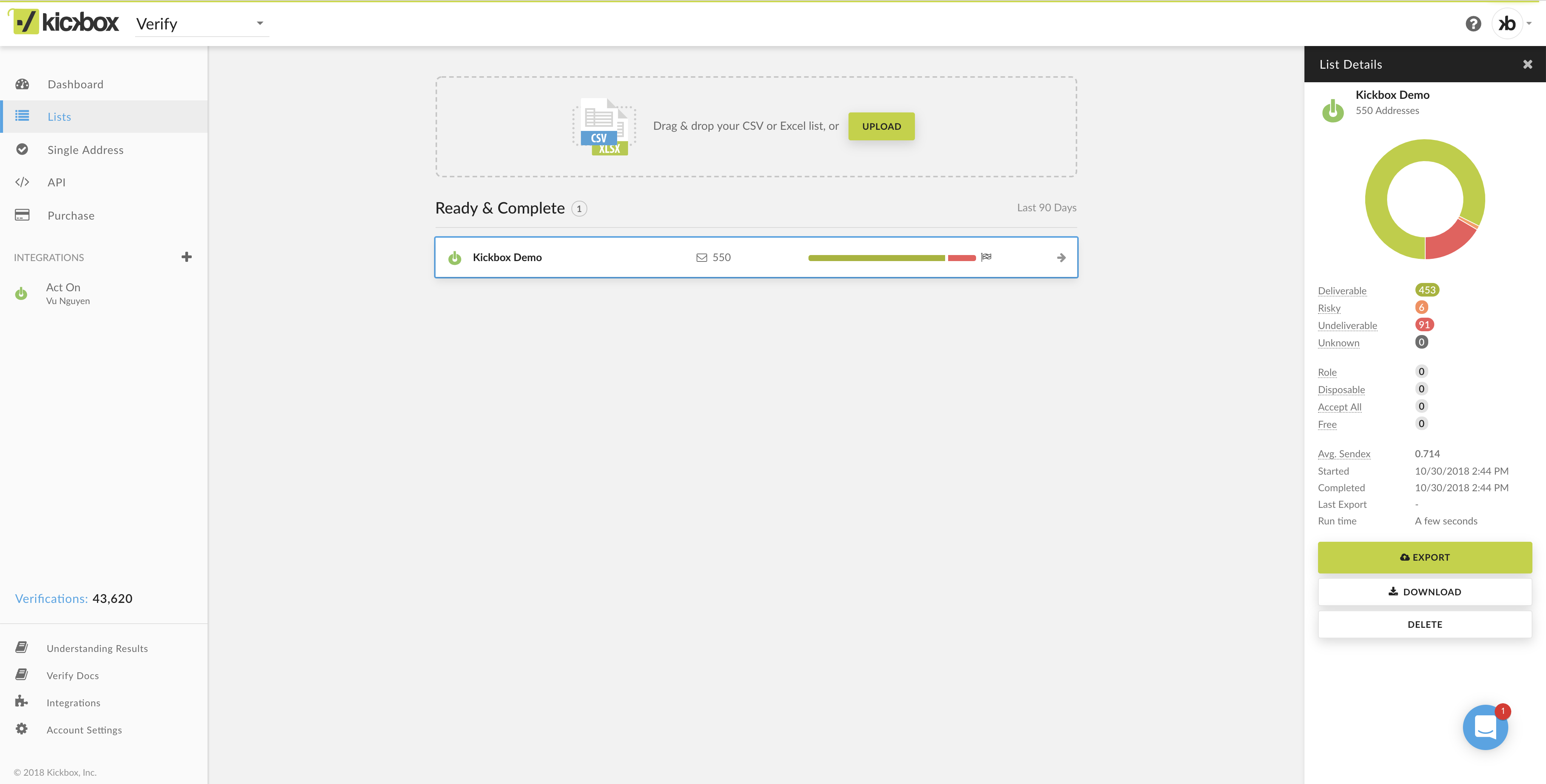This screenshot has width=1546, height=784.
Task: Click the Upload button
Action: [x=881, y=126]
